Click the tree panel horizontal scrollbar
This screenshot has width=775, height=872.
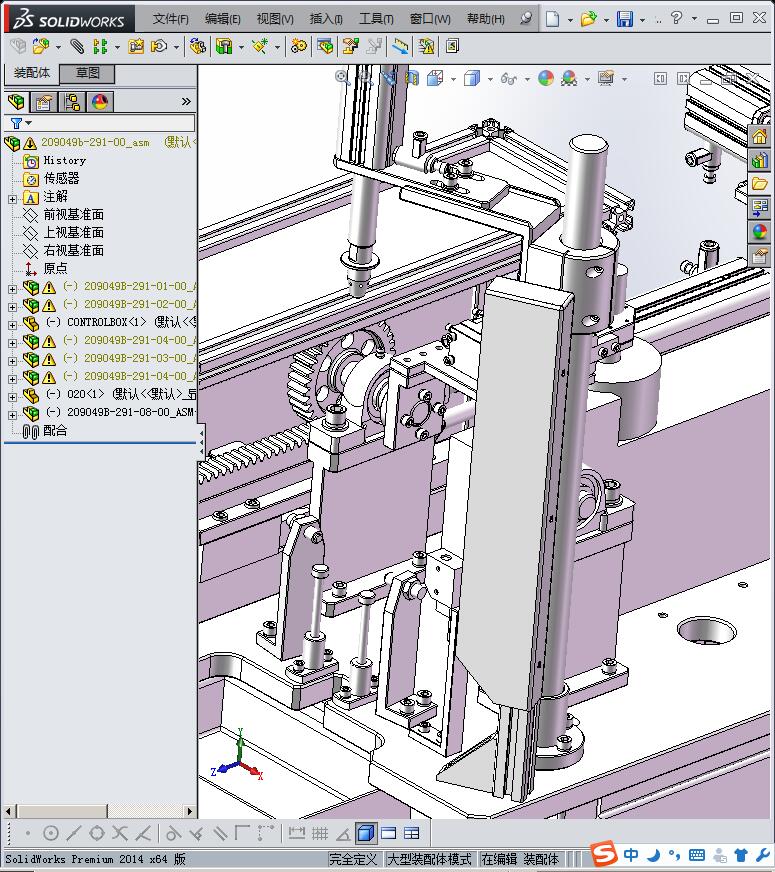pyautogui.click(x=99, y=811)
